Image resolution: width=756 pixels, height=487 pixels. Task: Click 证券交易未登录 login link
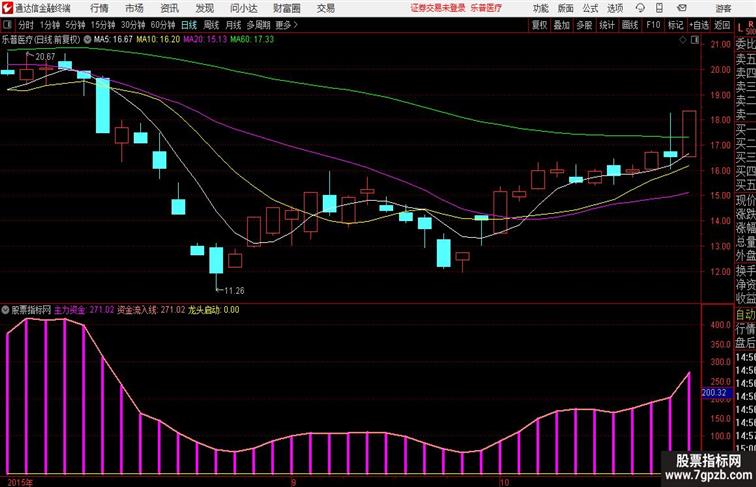tap(438, 8)
